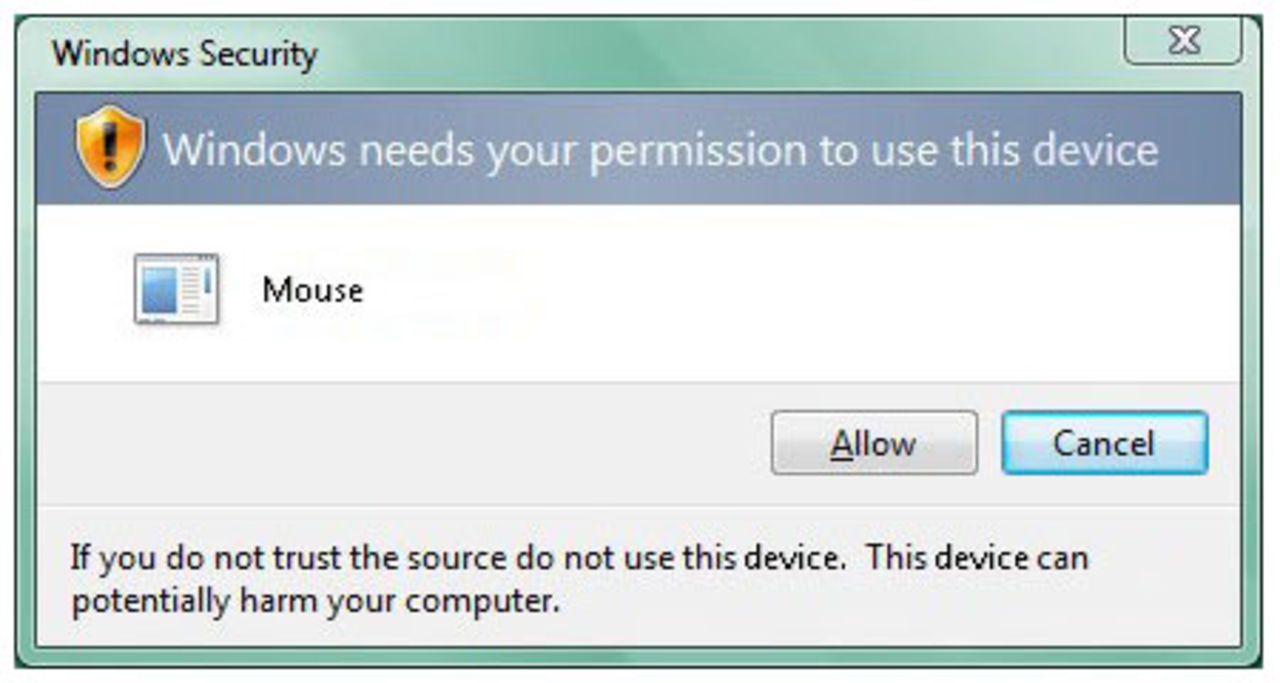Click the orange security shield icon

pyautogui.click(x=110, y=147)
